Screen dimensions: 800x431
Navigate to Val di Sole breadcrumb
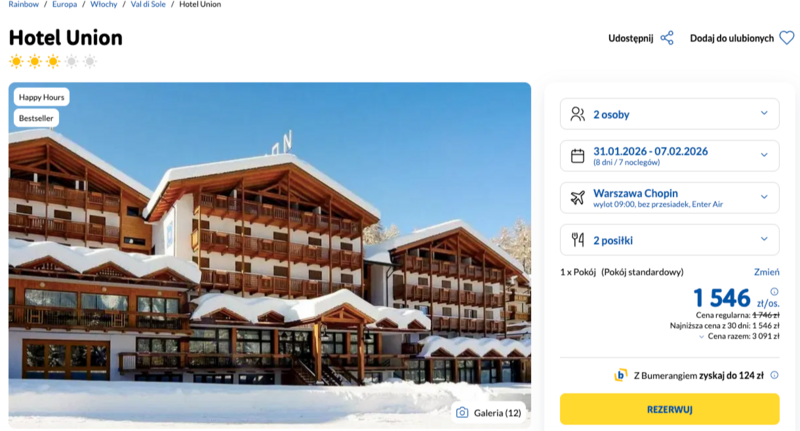pyautogui.click(x=150, y=5)
